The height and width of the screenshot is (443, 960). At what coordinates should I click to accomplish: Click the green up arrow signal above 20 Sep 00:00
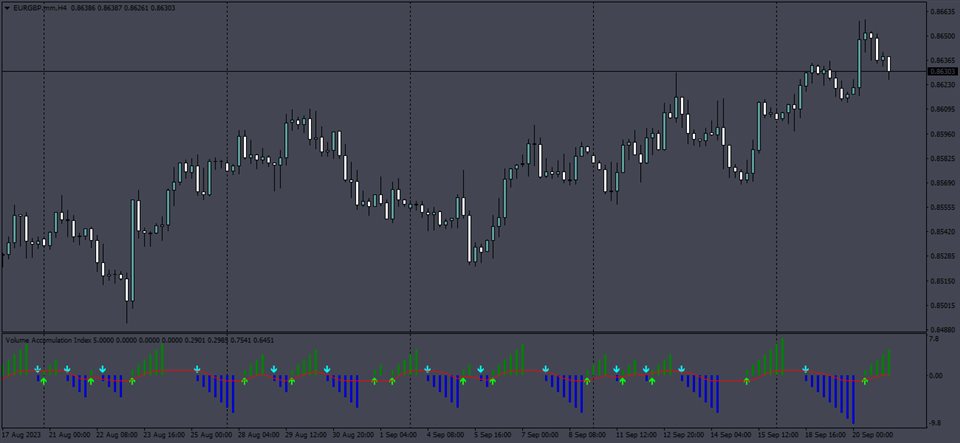[x=864, y=381]
